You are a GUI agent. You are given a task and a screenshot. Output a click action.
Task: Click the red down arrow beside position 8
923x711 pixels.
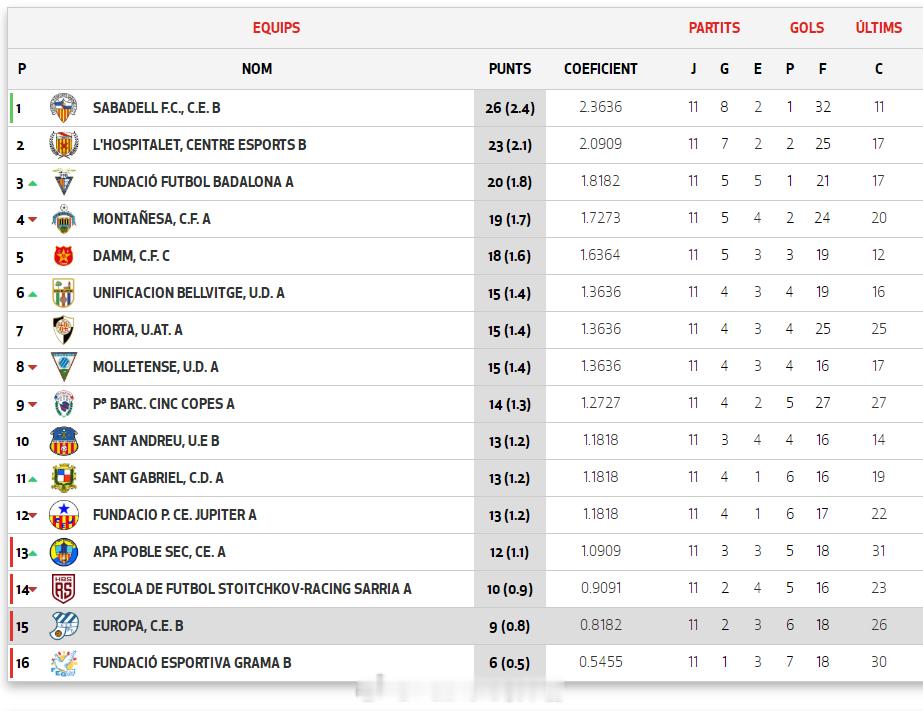click(33, 367)
